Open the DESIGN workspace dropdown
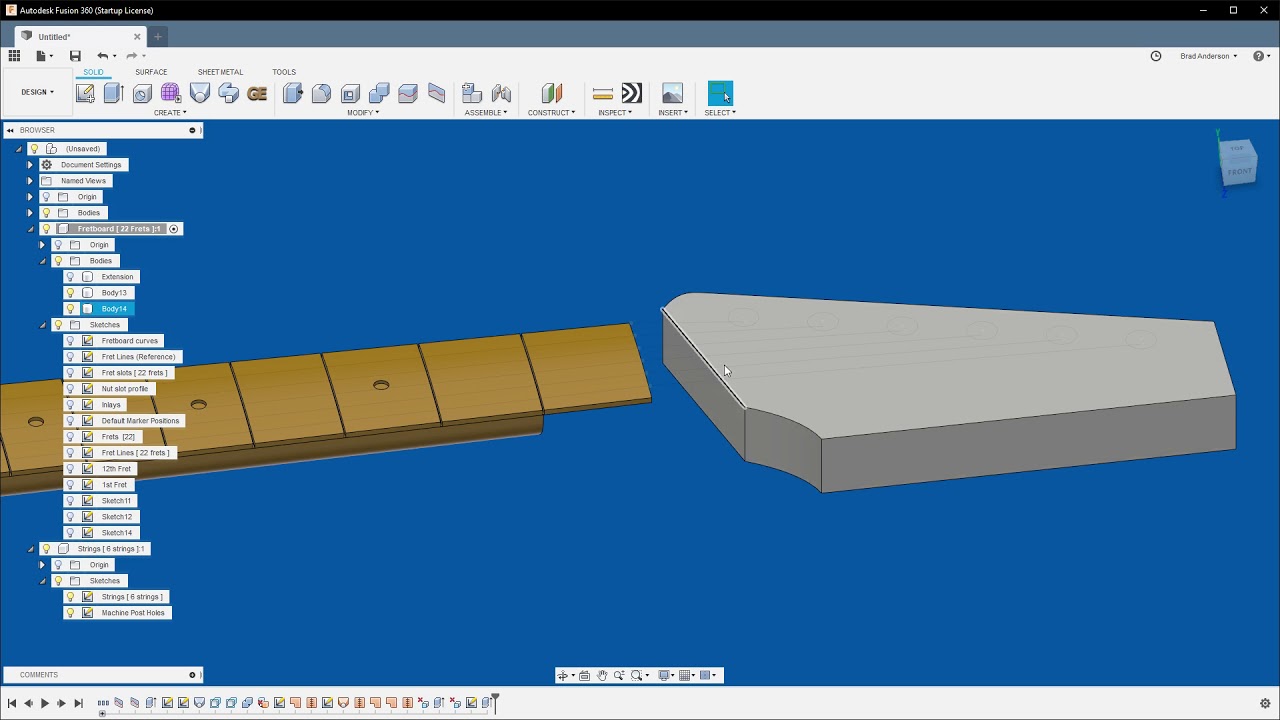1280x720 pixels. click(38, 92)
